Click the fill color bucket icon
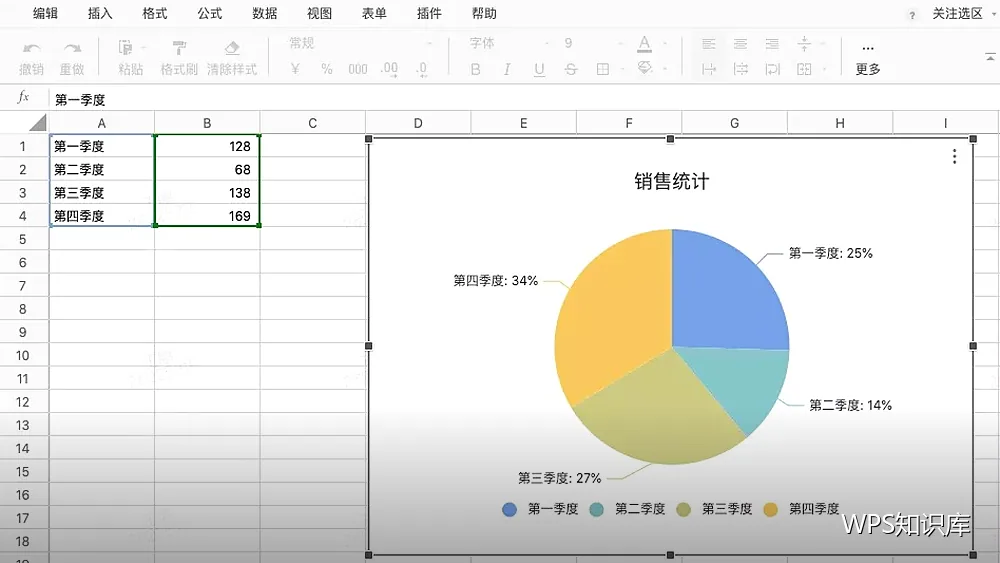 click(645, 68)
